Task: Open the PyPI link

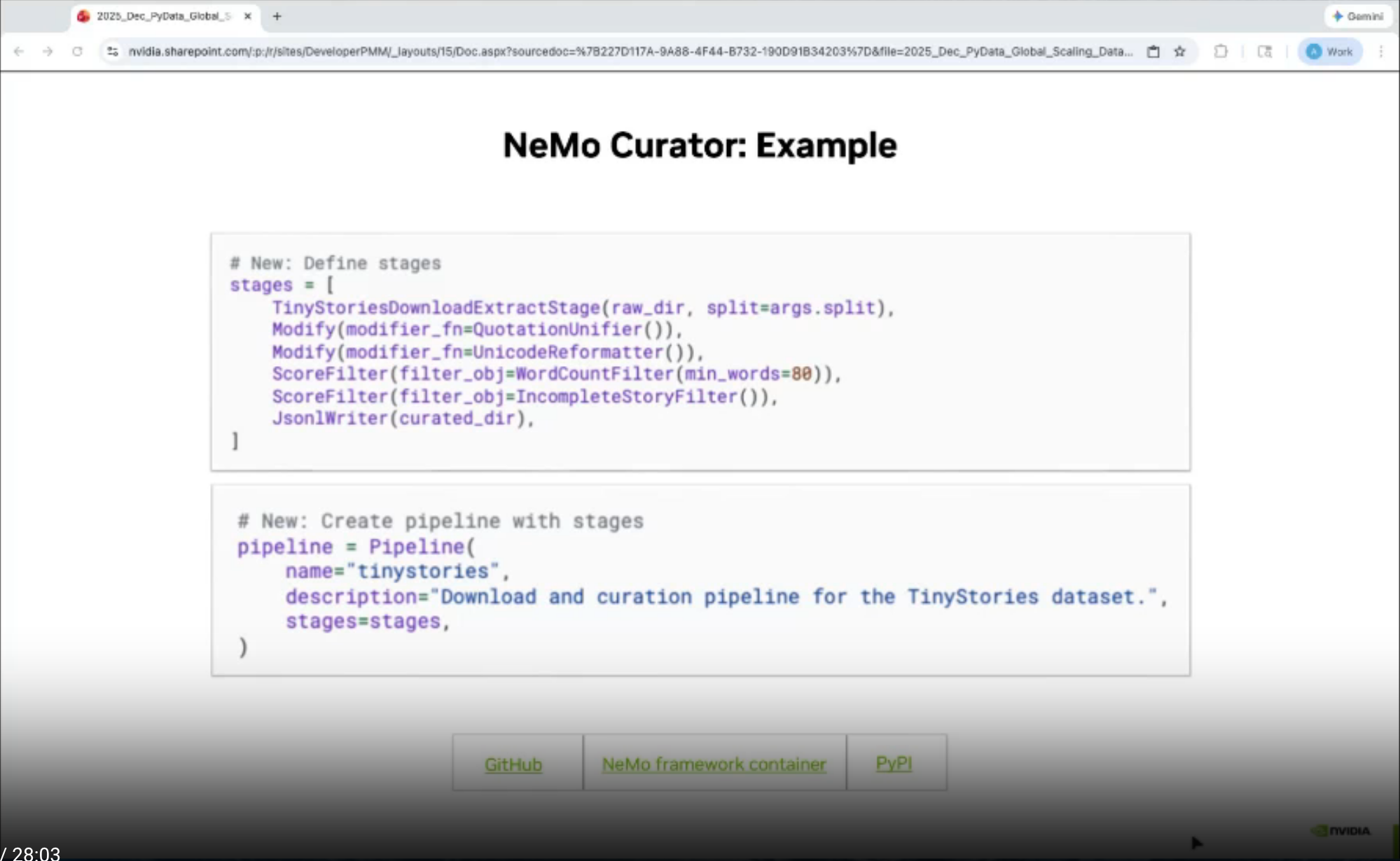Action: click(894, 763)
